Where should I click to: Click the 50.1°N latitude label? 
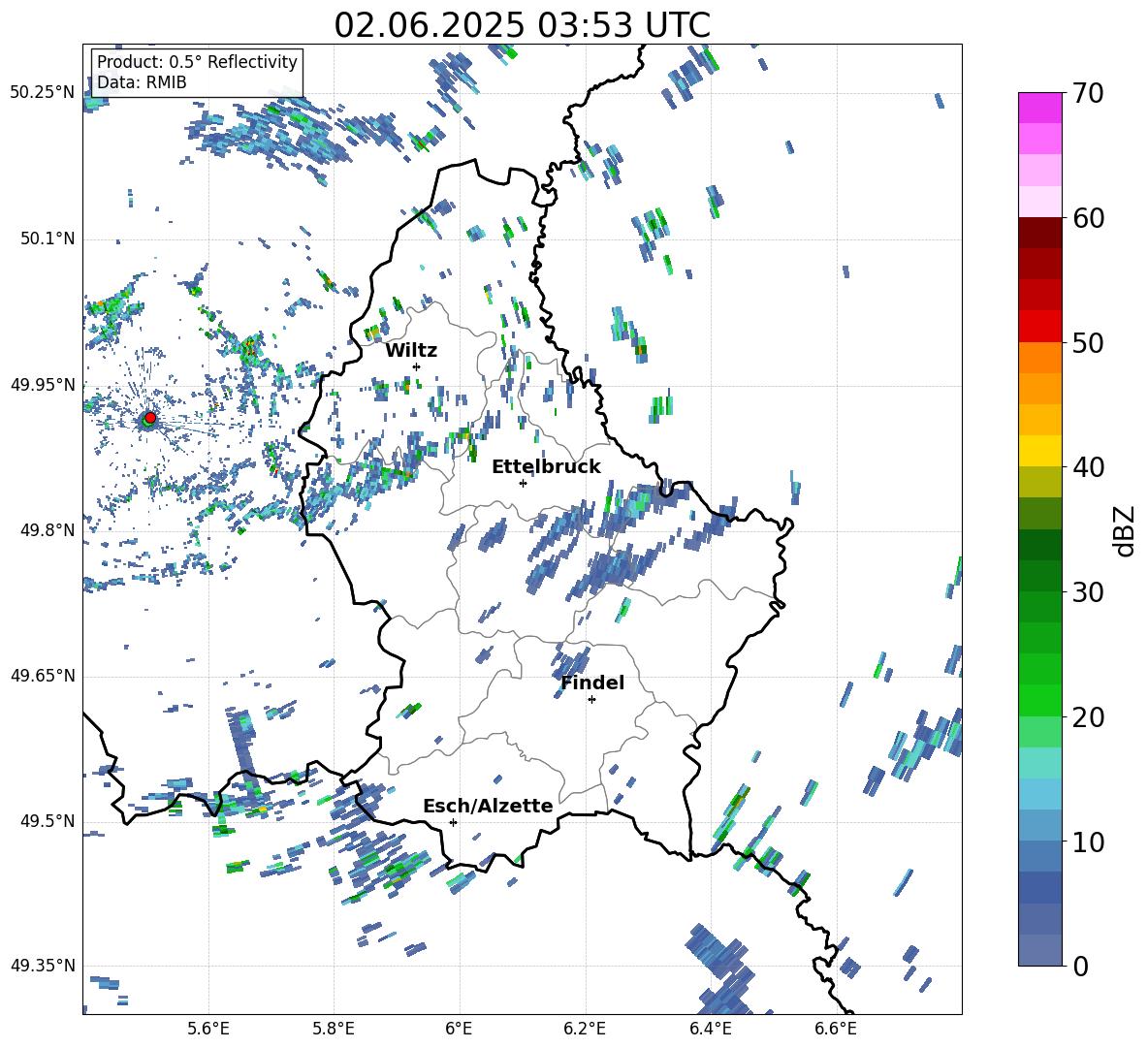(48, 238)
